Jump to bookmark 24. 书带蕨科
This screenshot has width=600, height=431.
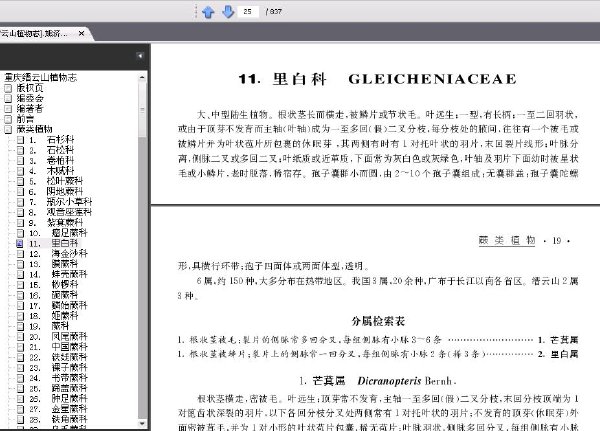(58, 378)
